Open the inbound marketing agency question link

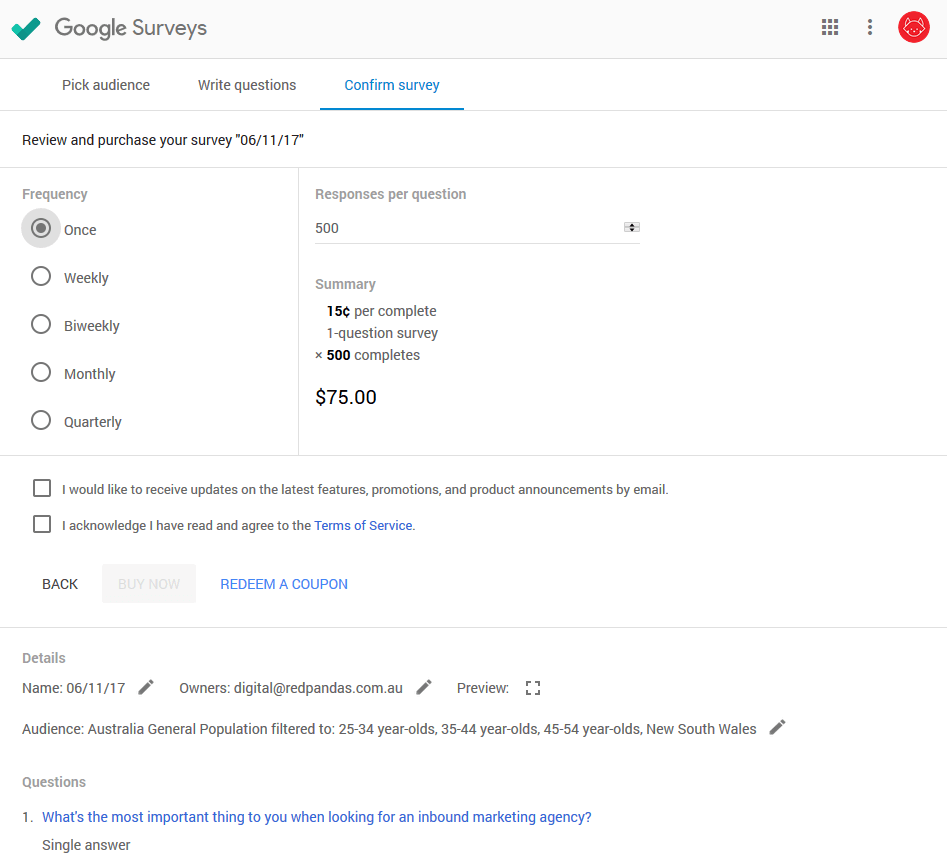[316, 817]
